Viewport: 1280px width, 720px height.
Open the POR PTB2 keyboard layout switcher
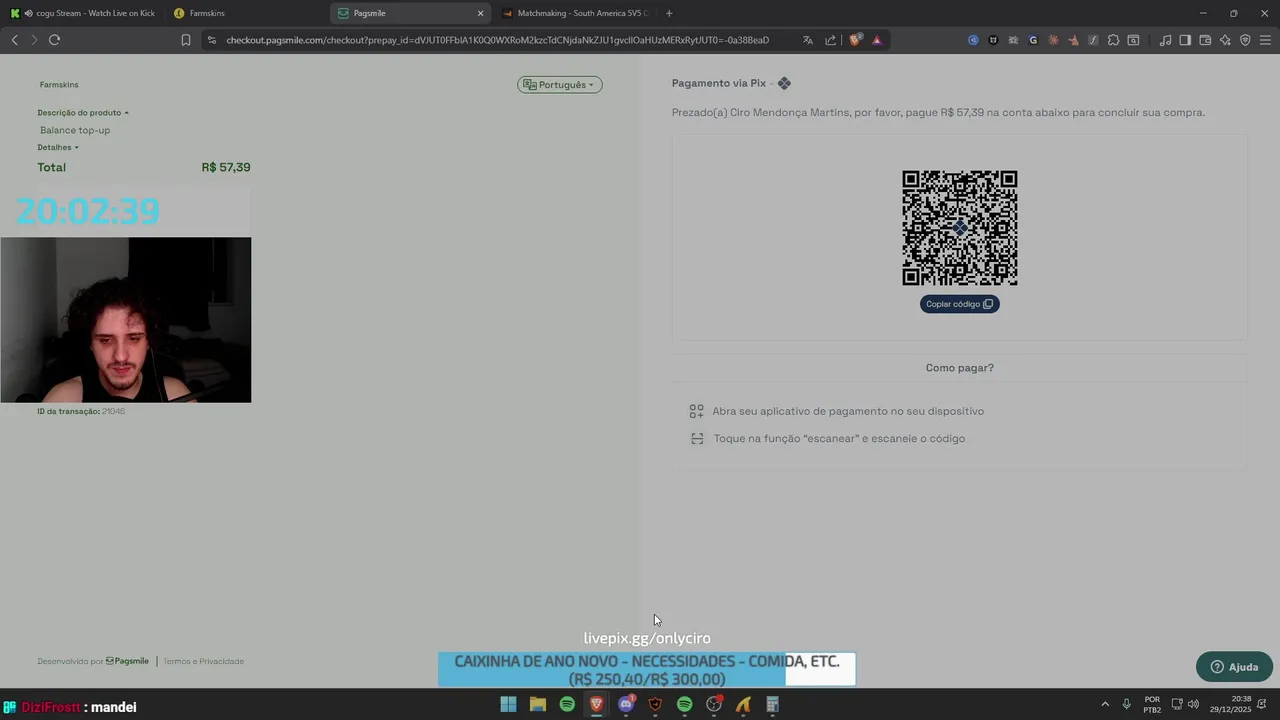click(1152, 704)
